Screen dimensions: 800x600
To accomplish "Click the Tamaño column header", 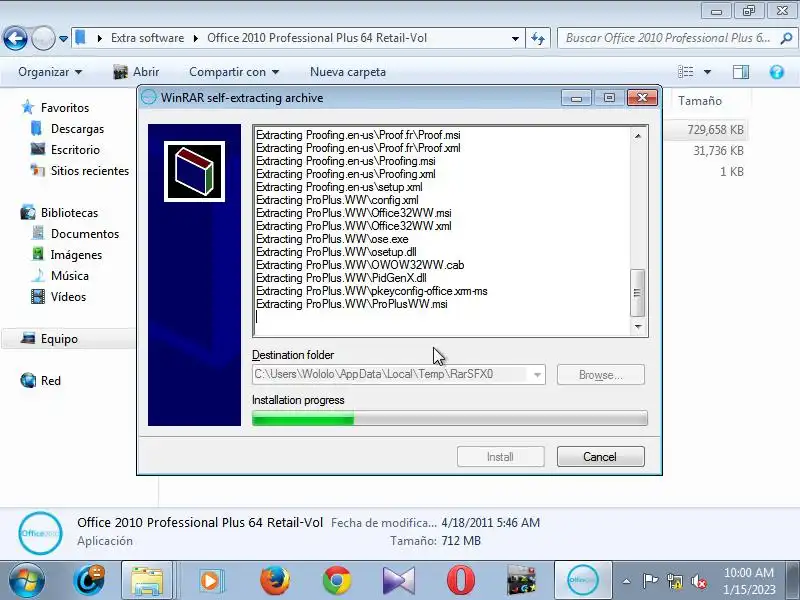I will 699,101.
